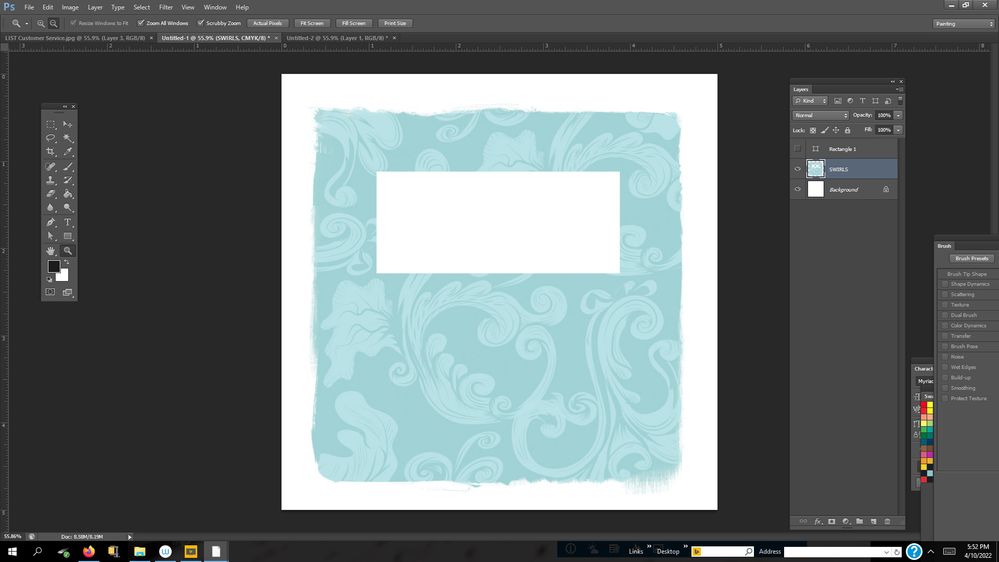This screenshot has width=999, height=562.
Task: Toggle Zoom All Windows checkbox
Action: point(141,23)
